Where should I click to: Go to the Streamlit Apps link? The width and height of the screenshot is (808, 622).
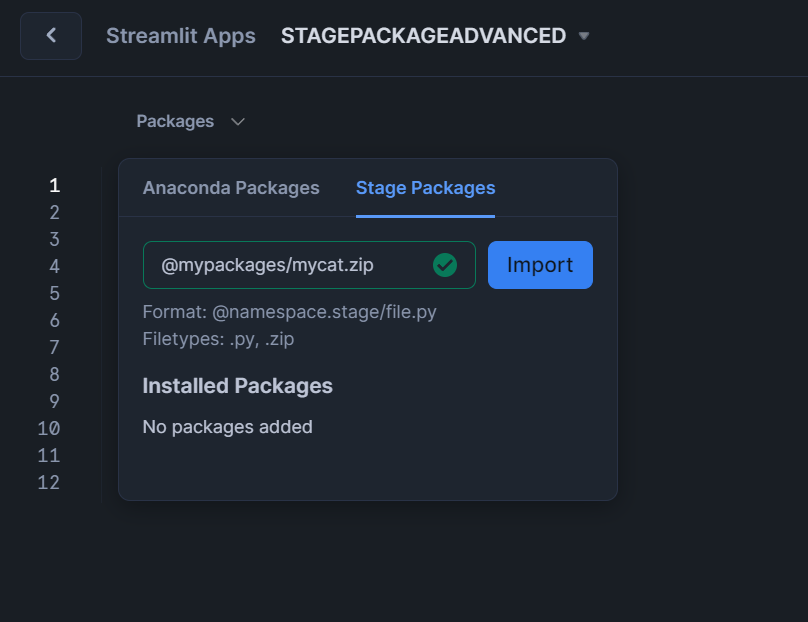click(x=181, y=36)
